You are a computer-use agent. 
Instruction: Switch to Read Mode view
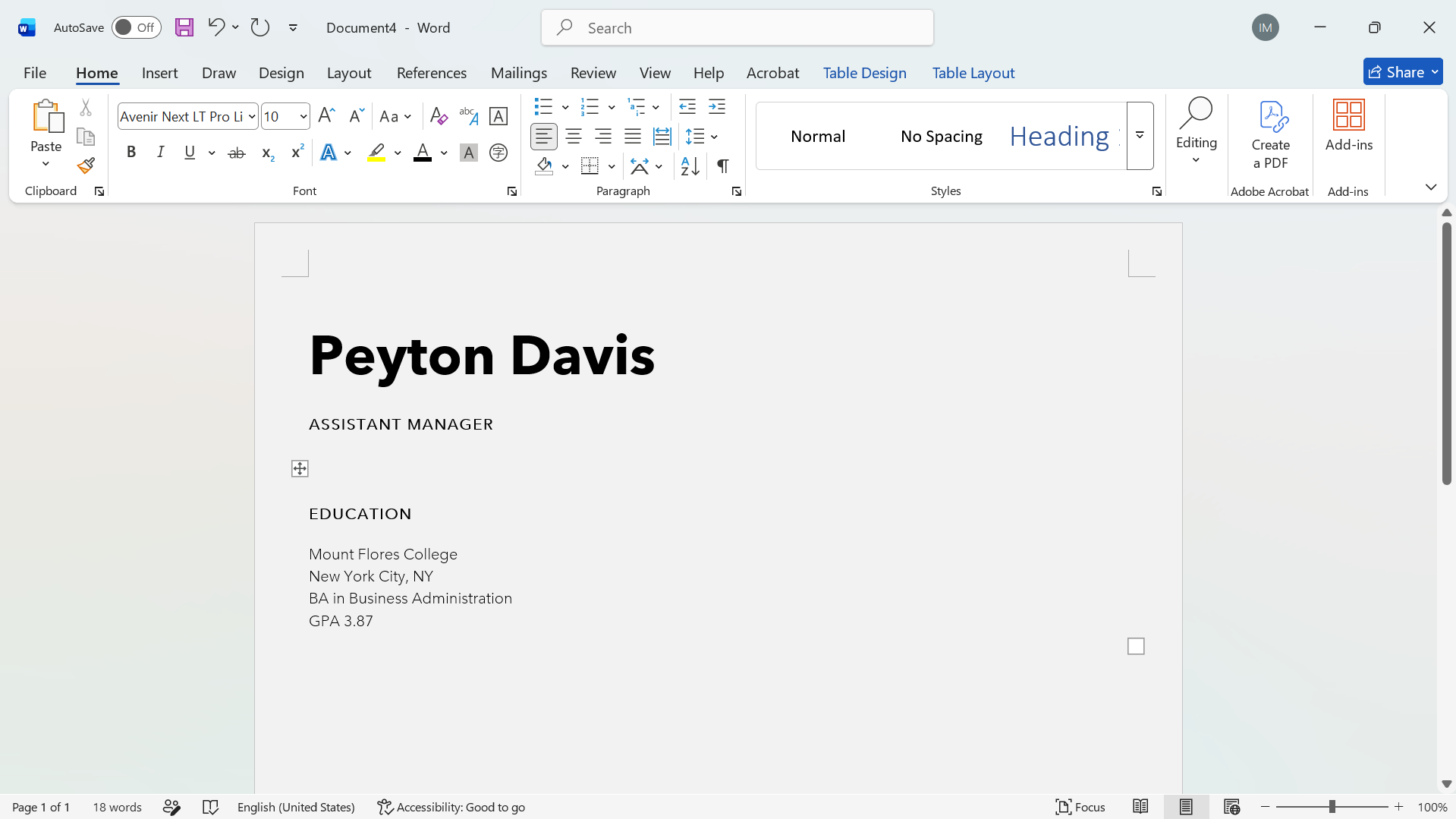pyautogui.click(x=1140, y=807)
